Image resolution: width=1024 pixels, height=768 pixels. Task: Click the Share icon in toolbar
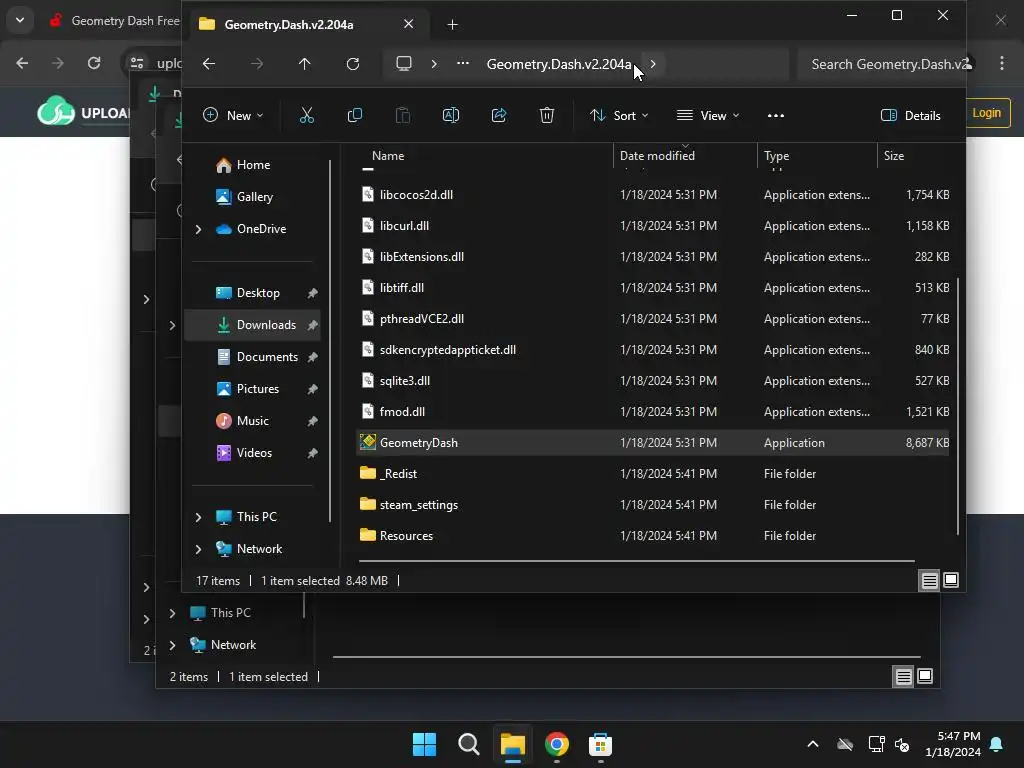tap(499, 116)
